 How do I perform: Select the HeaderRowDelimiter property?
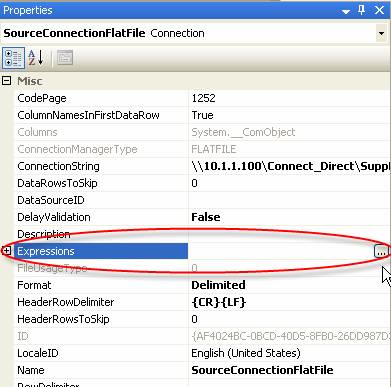(66, 302)
